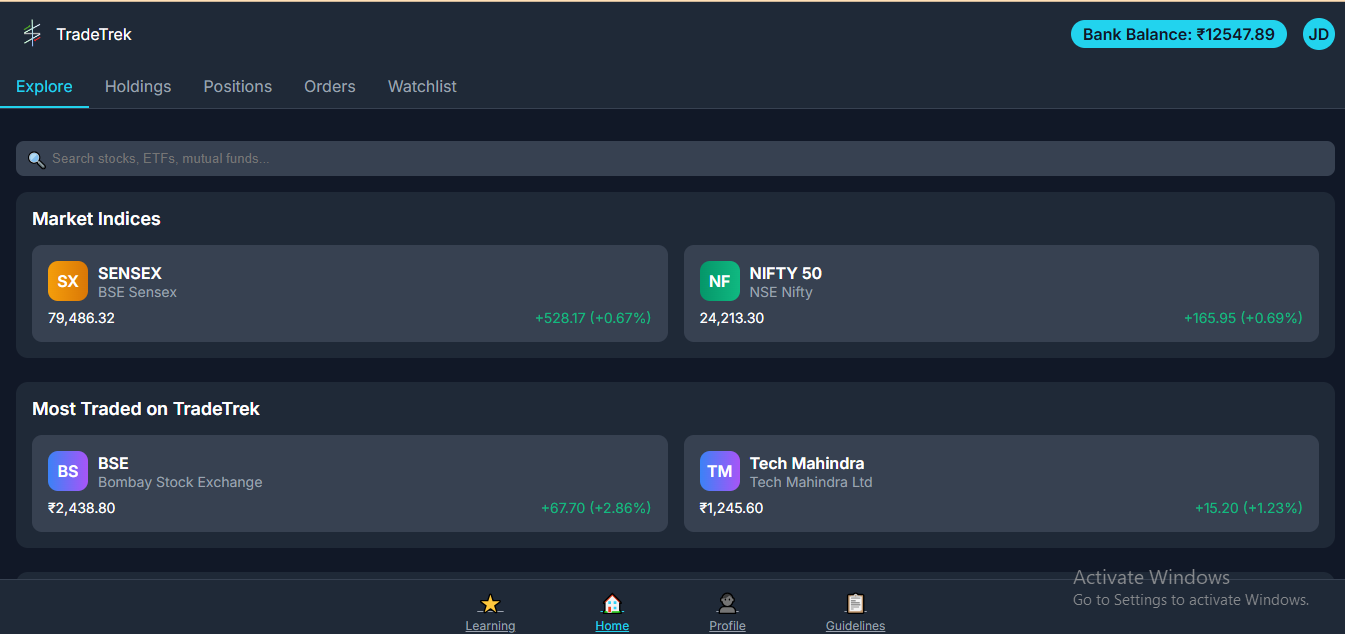Image resolution: width=1345 pixels, height=634 pixels.
Task: Click the Bank Balance pill button
Action: 1179,35
